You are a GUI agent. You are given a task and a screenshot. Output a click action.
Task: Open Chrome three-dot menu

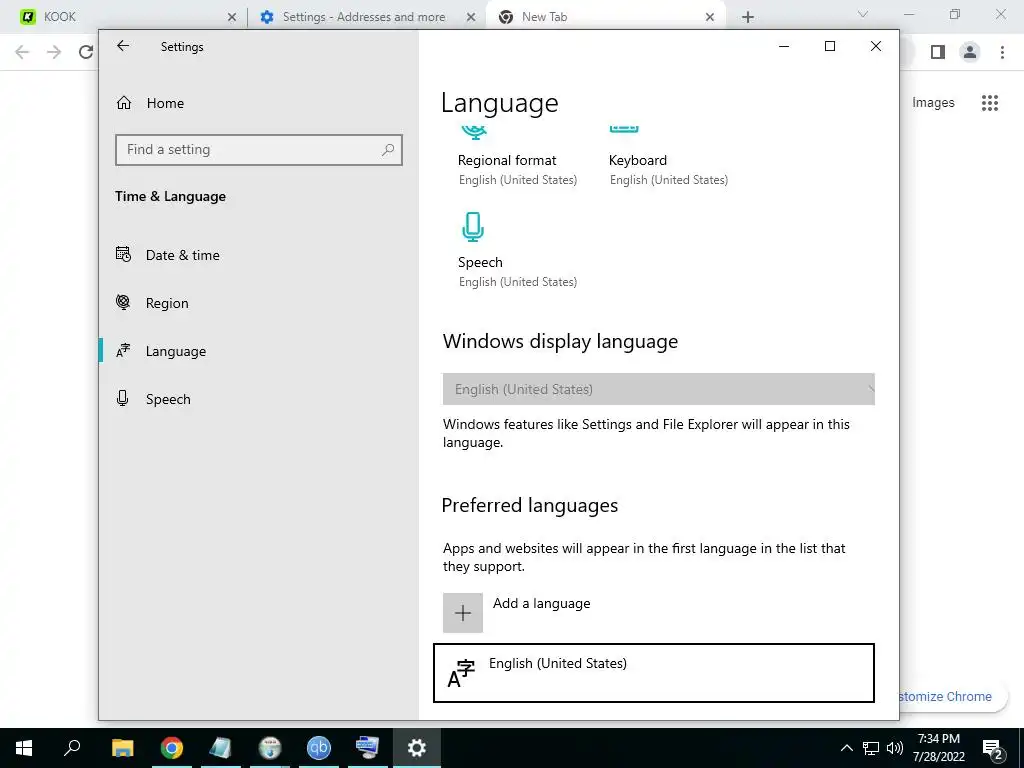1002,52
